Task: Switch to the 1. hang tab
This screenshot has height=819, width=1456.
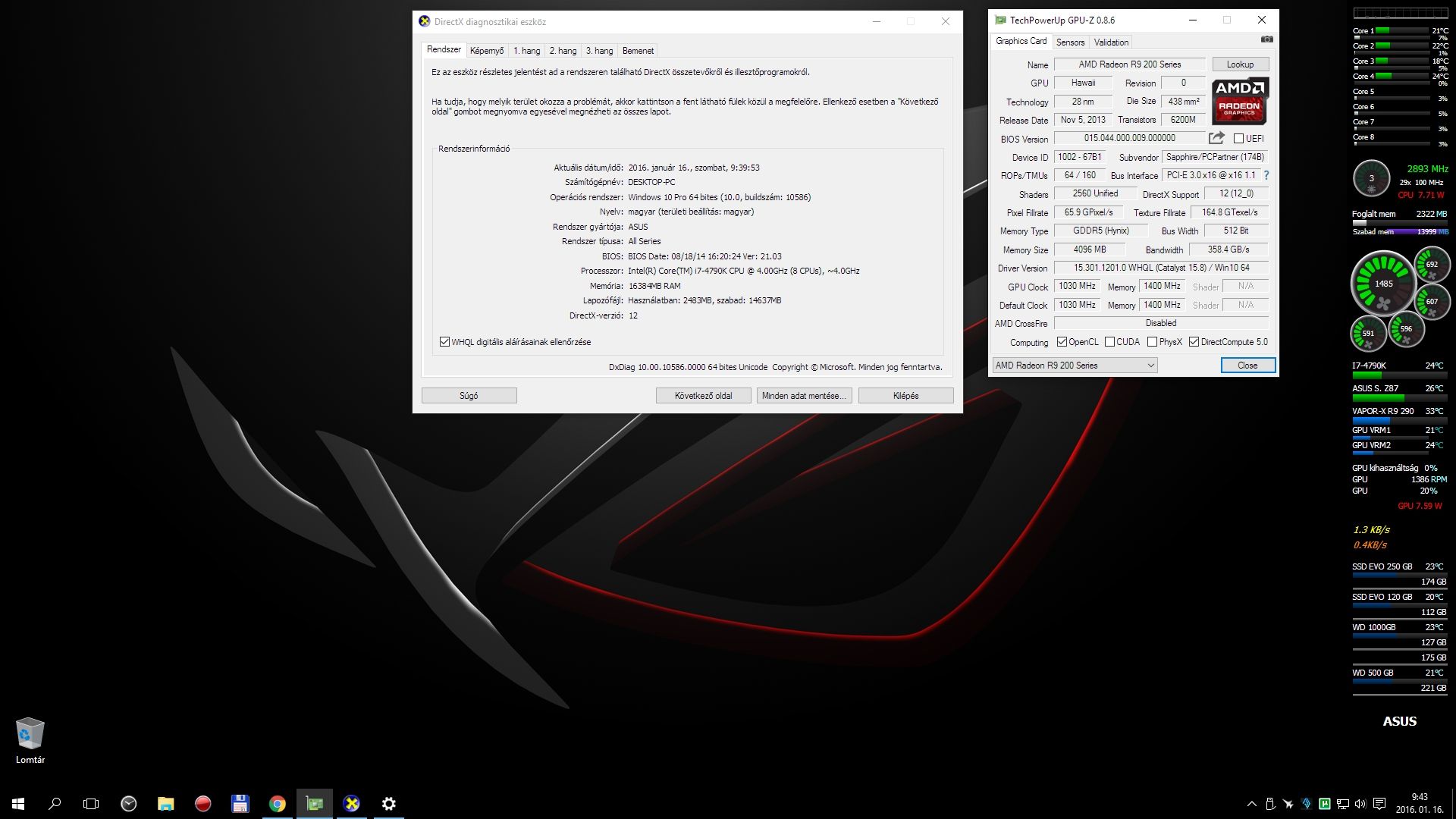Action: pos(526,51)
